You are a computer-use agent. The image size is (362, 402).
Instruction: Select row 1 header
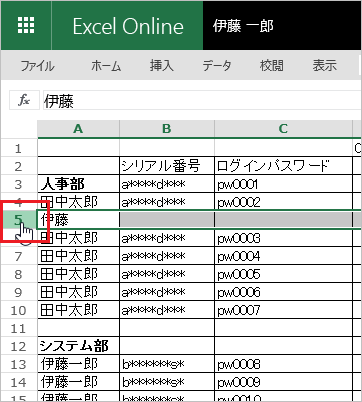coord(19,148)
